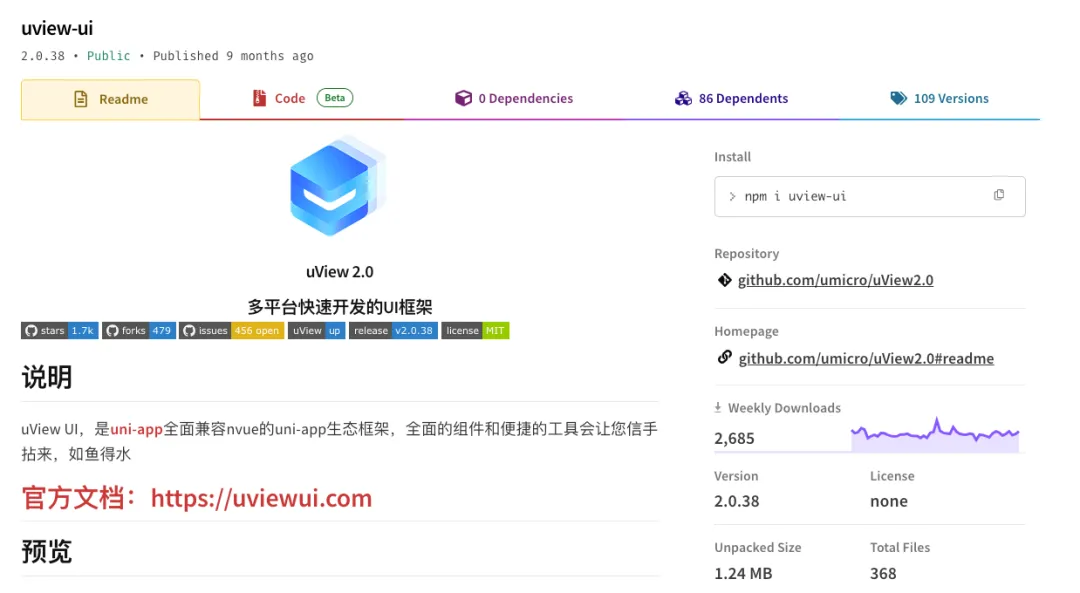Click the version value 2.0.38 in sidebar

pyautogui.click(x=736, y=501)
